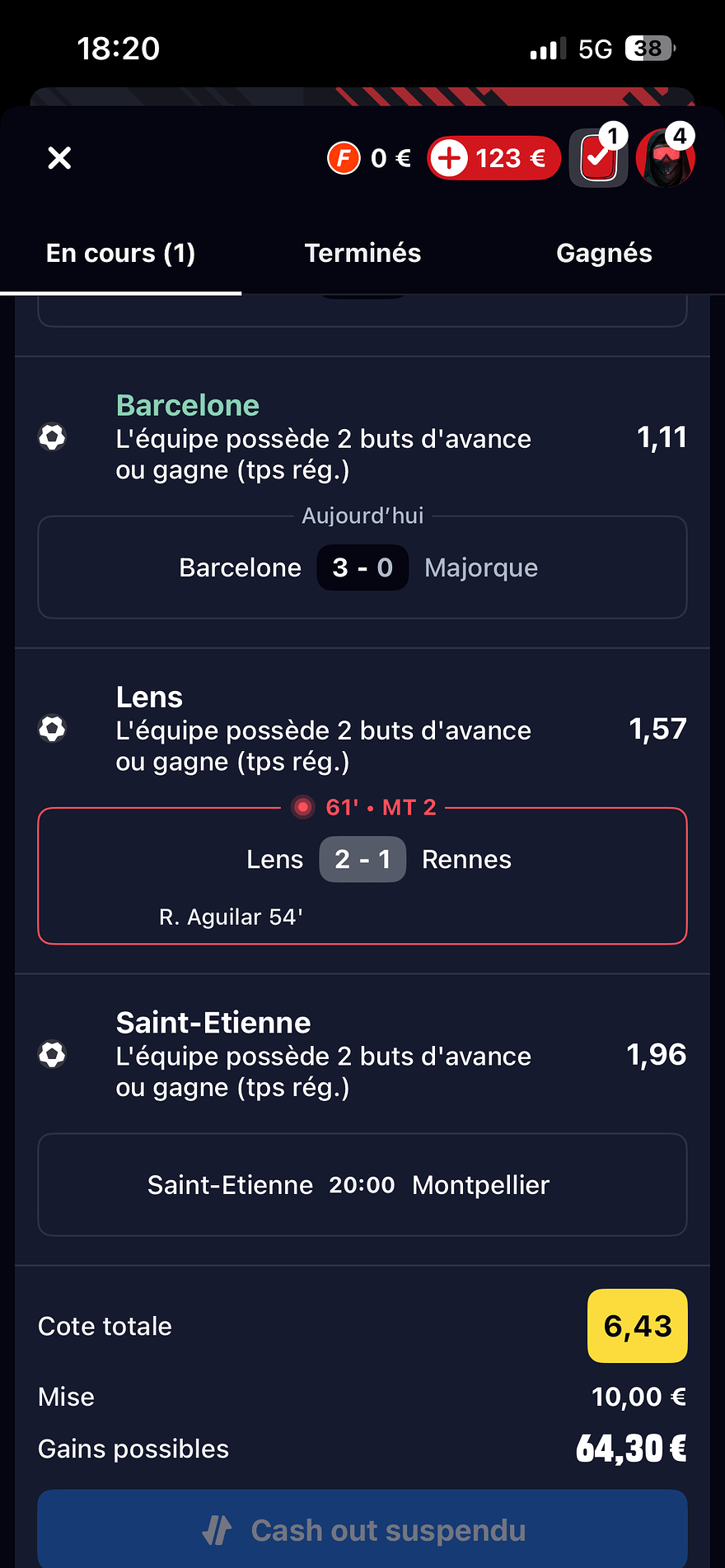The height and width of the screenshot is (1568, 725).
Task: Tap the red live indicator dot
Action: (303, 807)
